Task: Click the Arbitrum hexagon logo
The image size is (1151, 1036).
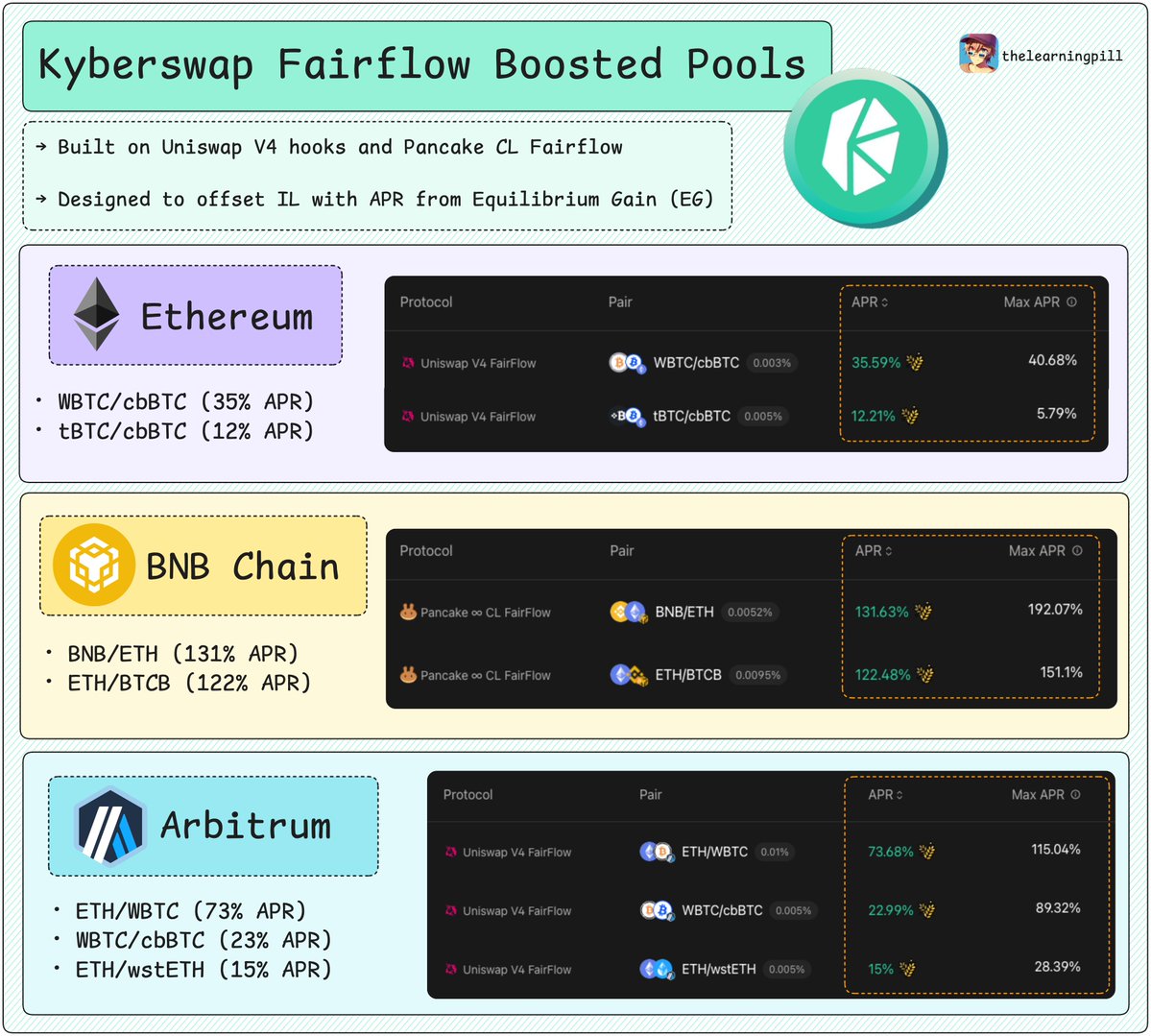Action: (x=110, y=826)
